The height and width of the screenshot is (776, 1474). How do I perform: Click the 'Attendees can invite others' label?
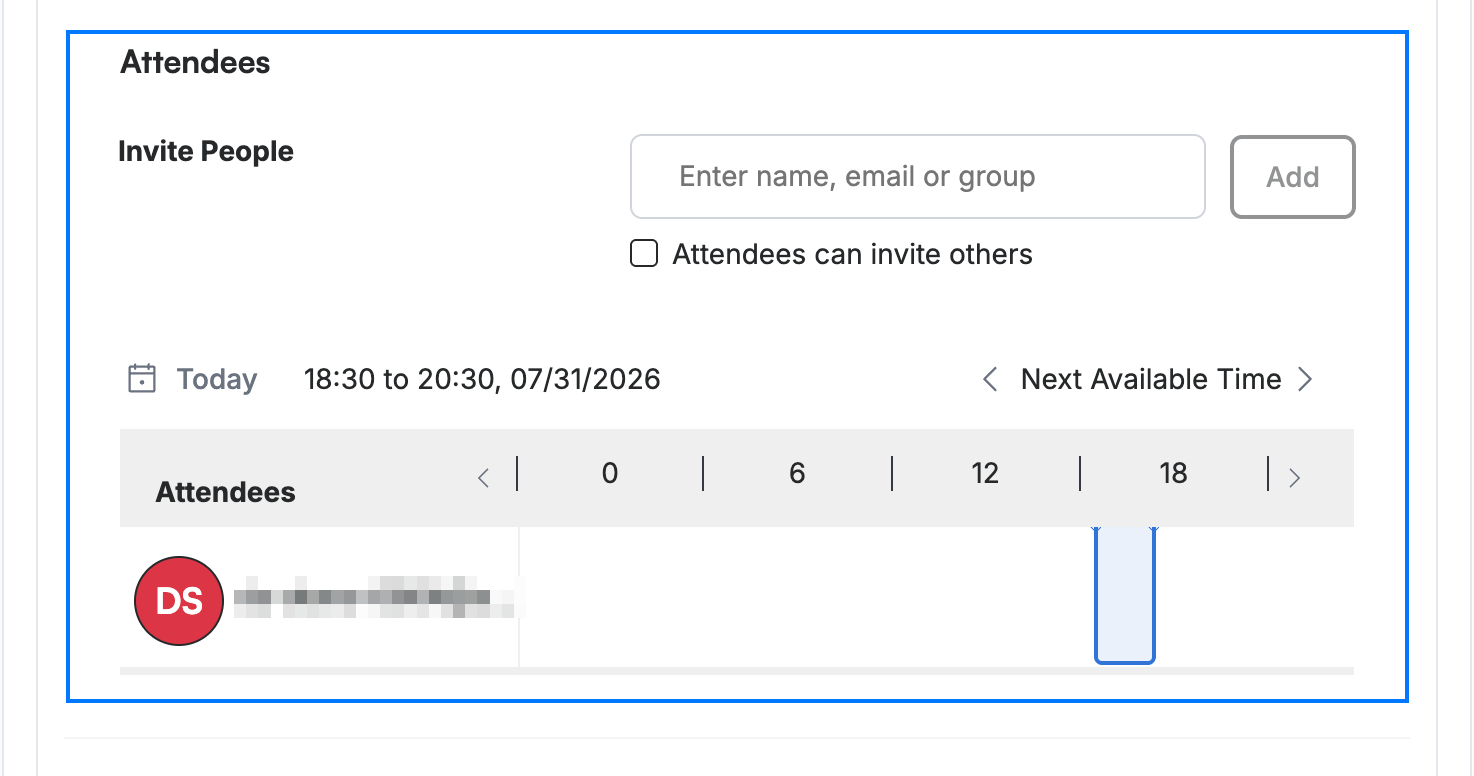(852, 254)
